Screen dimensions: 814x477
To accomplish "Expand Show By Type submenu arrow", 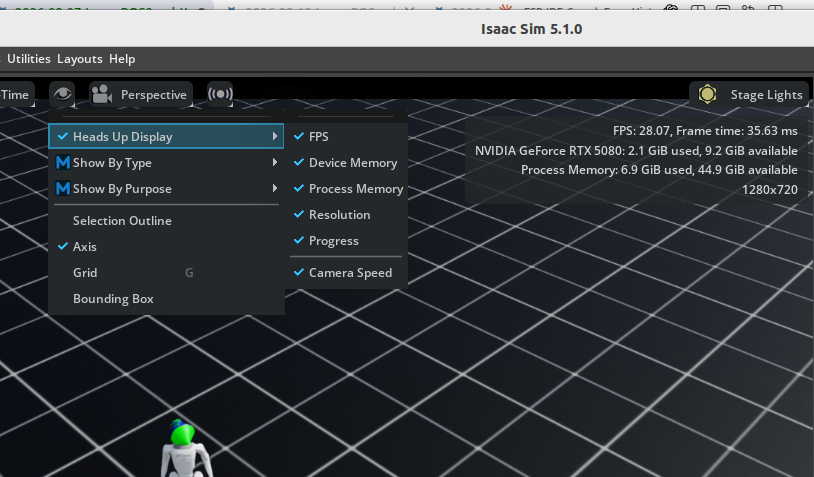I will click(275, 162).
